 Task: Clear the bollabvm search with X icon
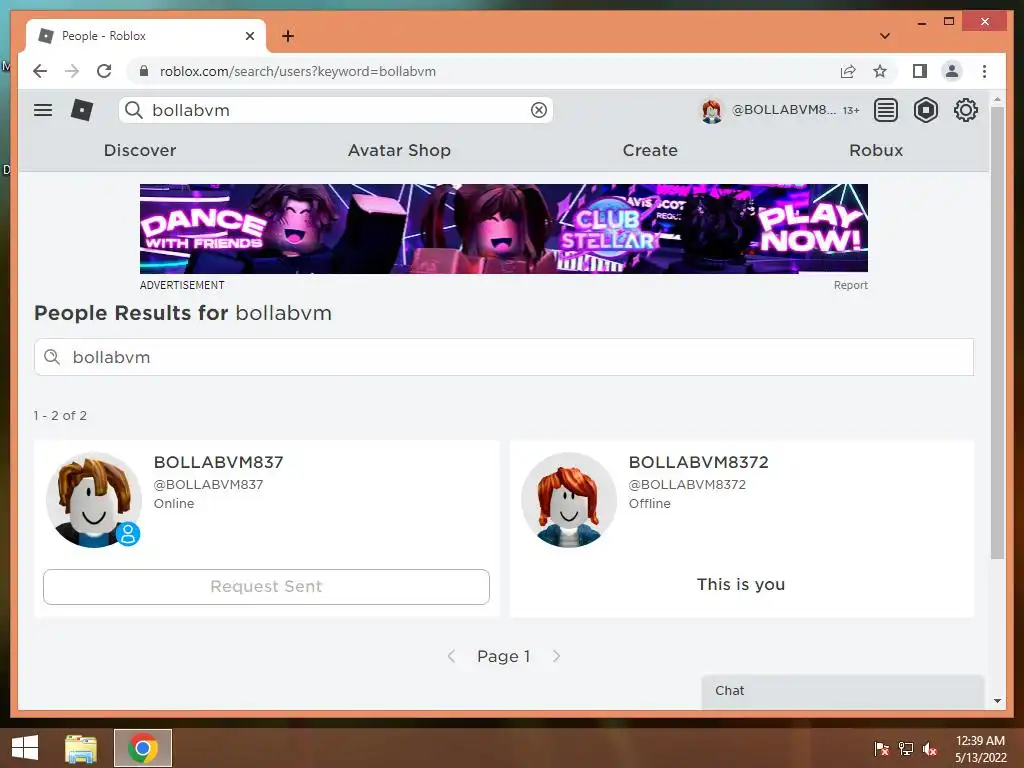coord(539,110)
